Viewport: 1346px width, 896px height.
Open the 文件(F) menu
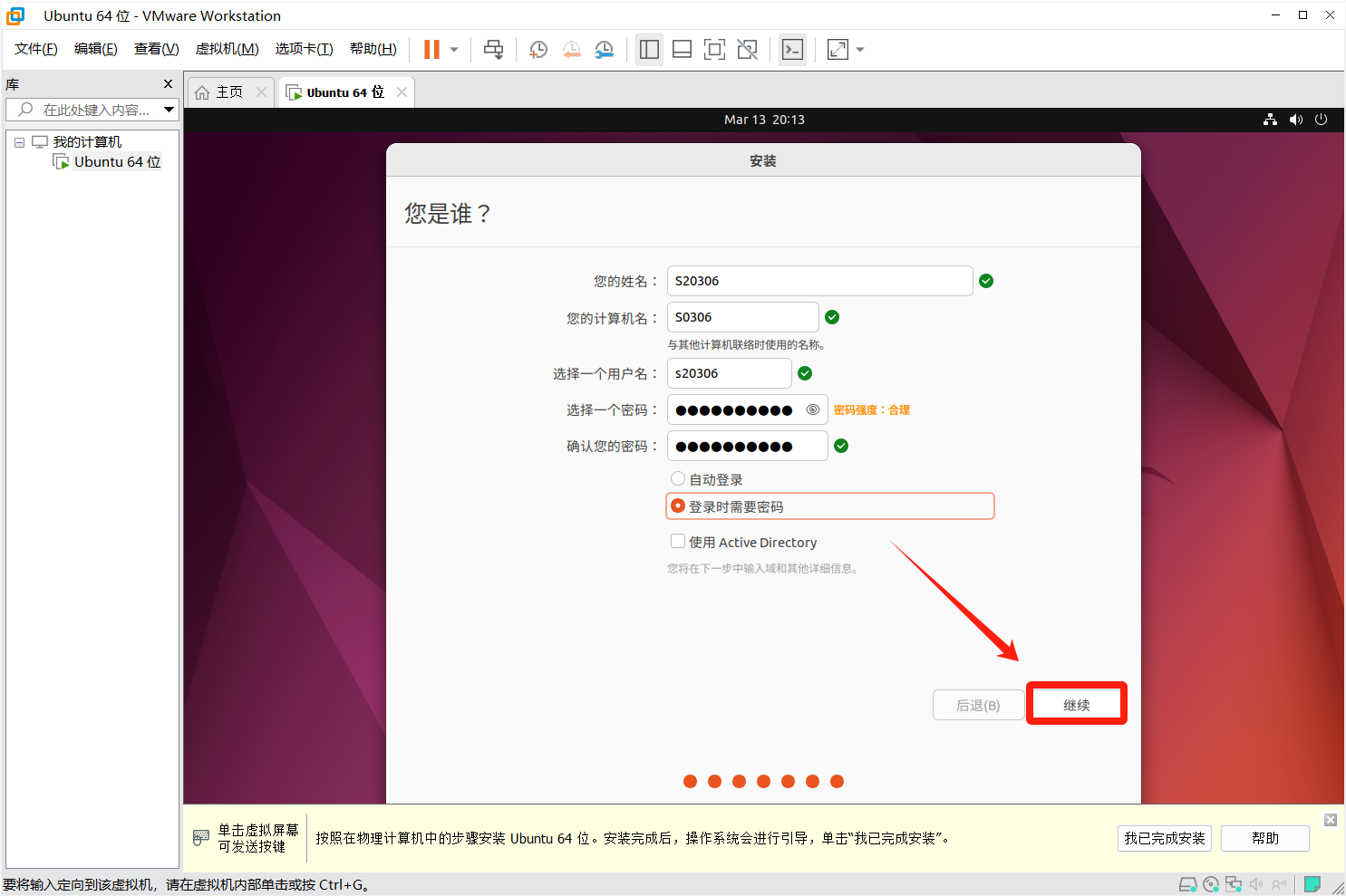pos(36,49)
